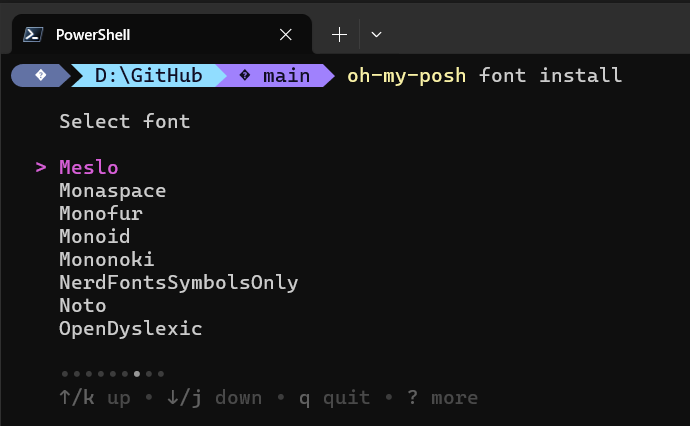
Task: Click the 'Select font' heading
Action: tap(125, 121)
